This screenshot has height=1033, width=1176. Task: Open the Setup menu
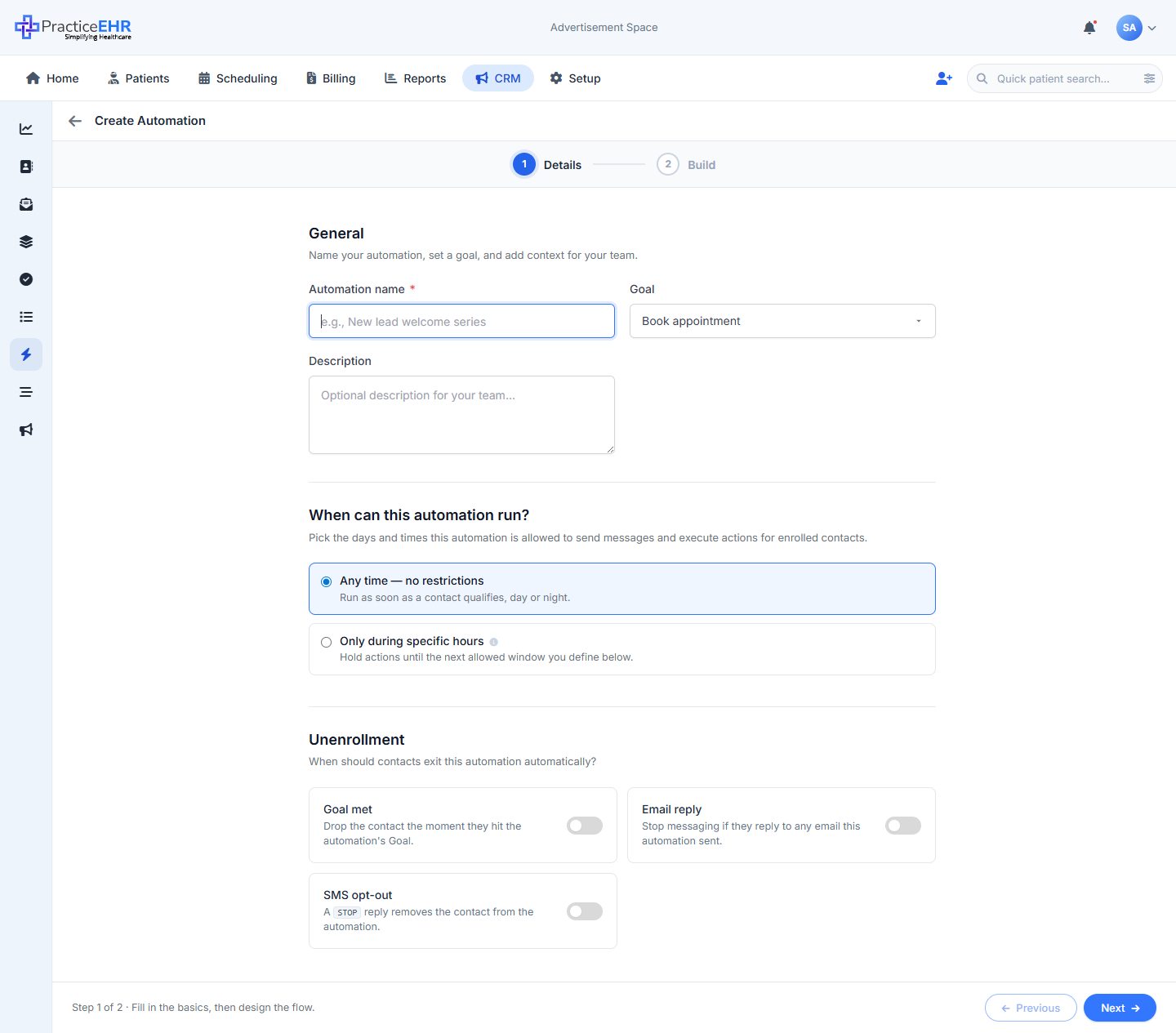[x=575, y=78]
